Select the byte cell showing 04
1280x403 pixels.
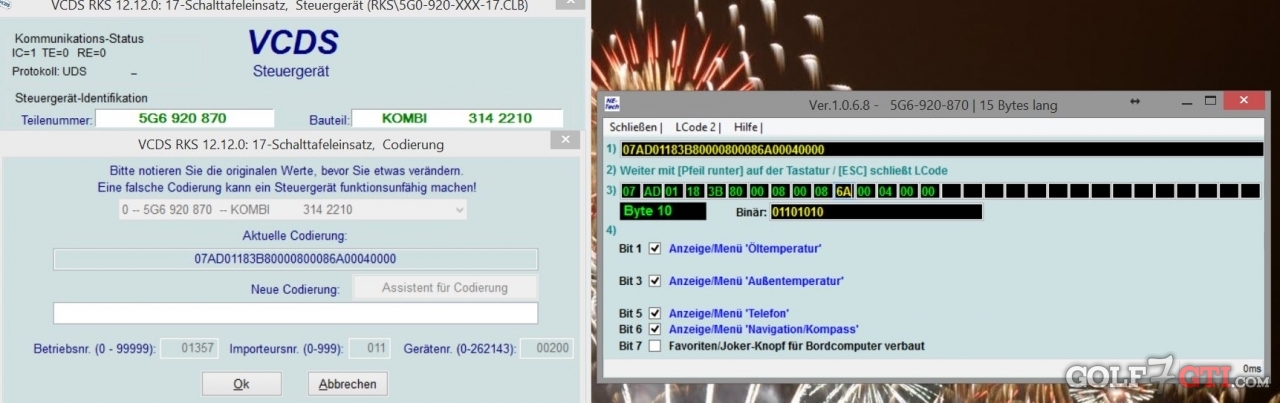coord(886,190)
